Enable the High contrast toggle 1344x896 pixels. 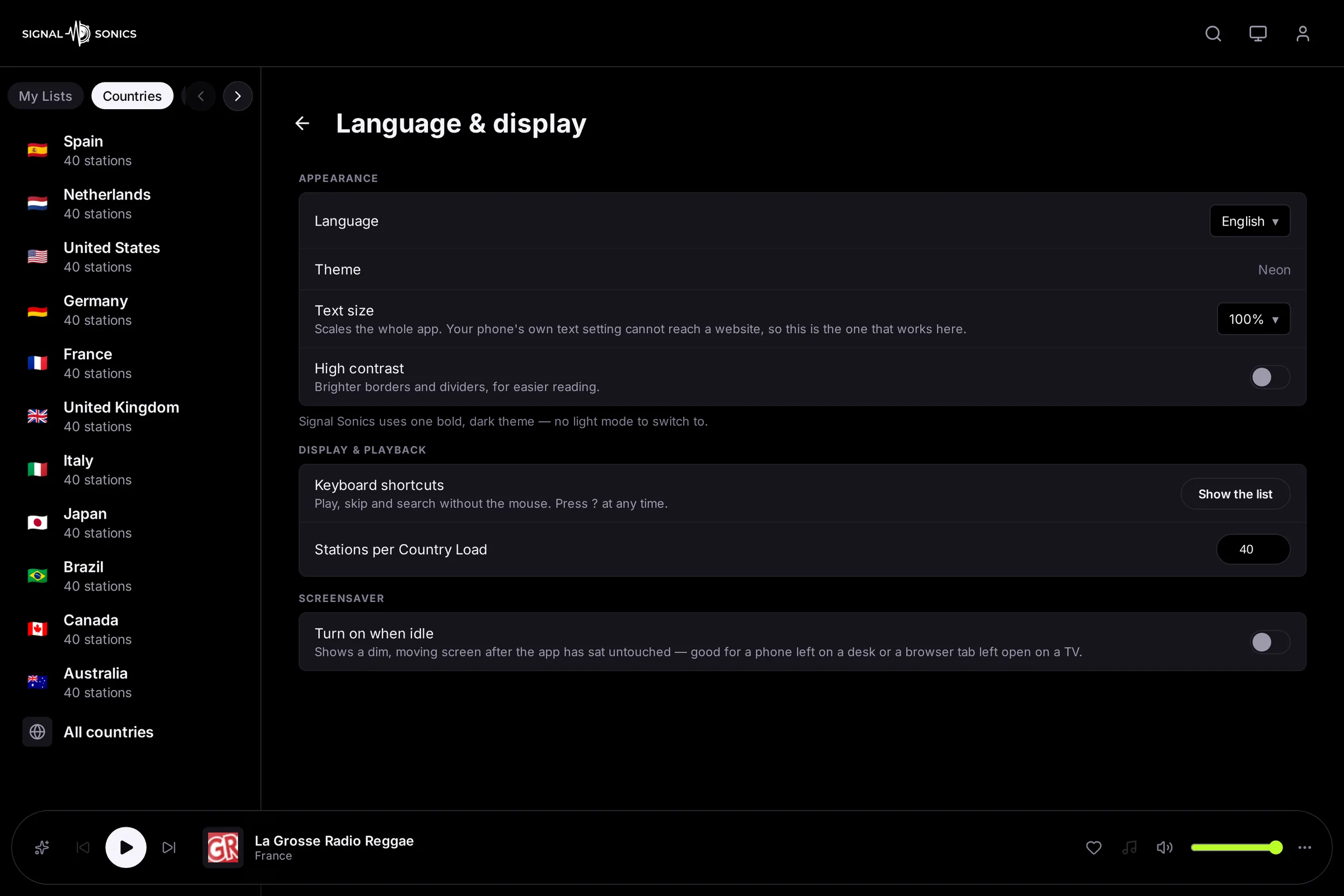(x=1269, y=377)
